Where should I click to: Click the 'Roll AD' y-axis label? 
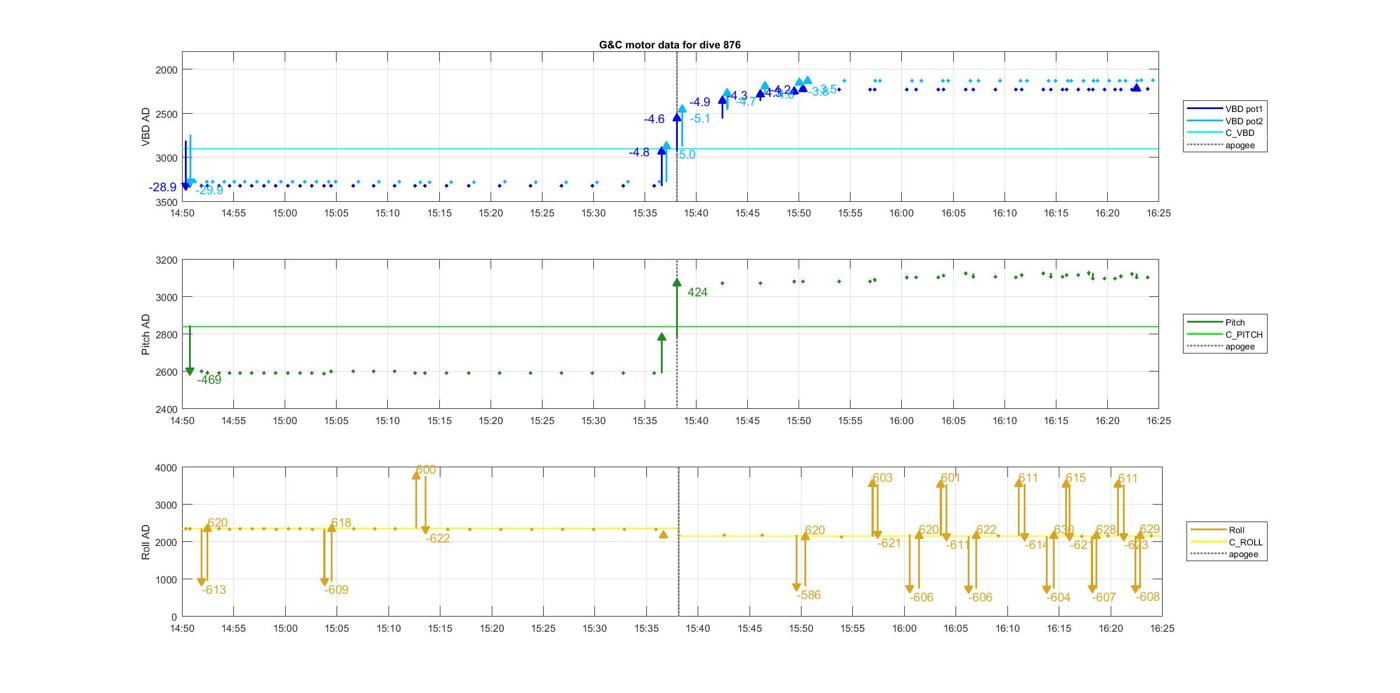click(x=147, y=542)
